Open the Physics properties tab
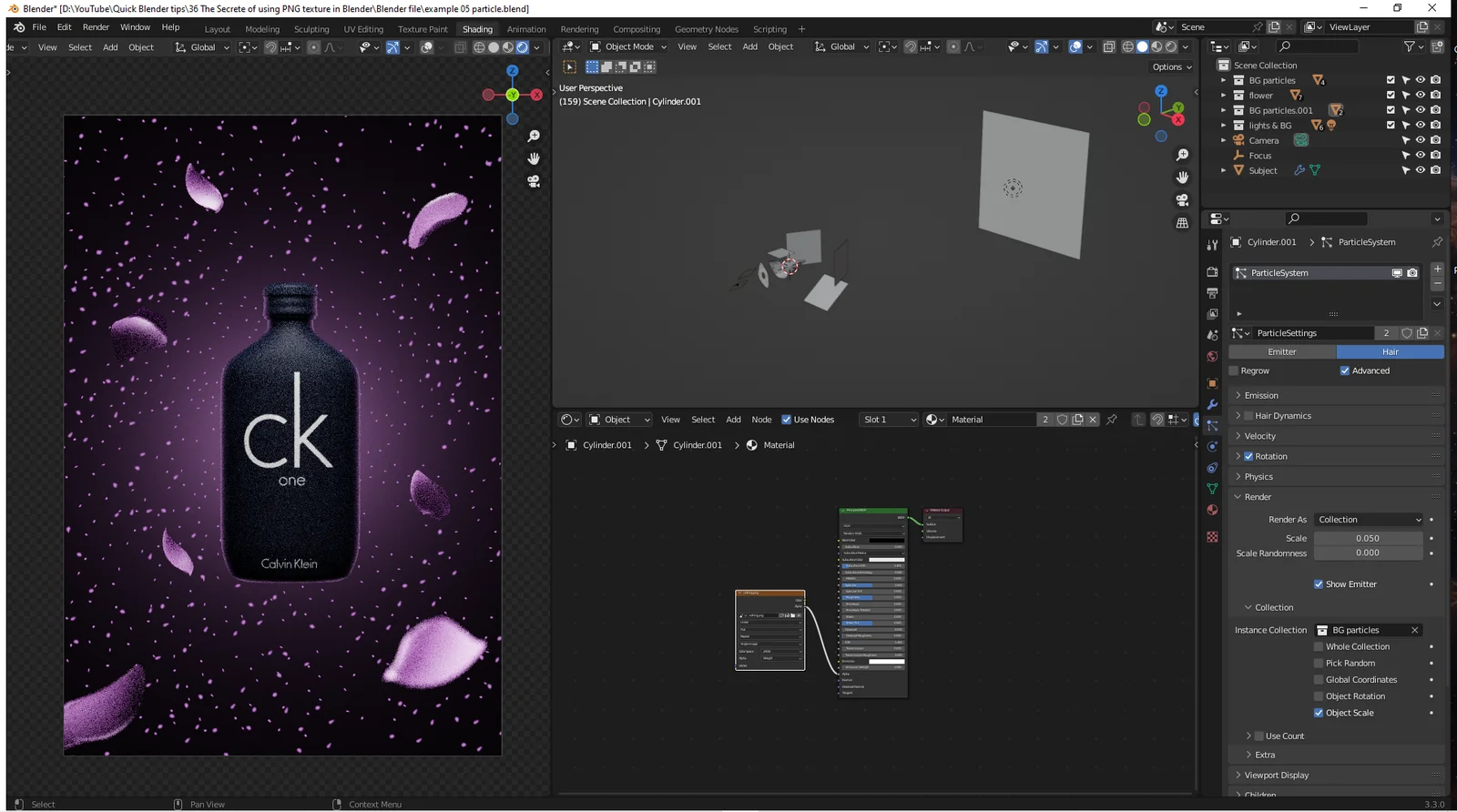 (1212, 446)
